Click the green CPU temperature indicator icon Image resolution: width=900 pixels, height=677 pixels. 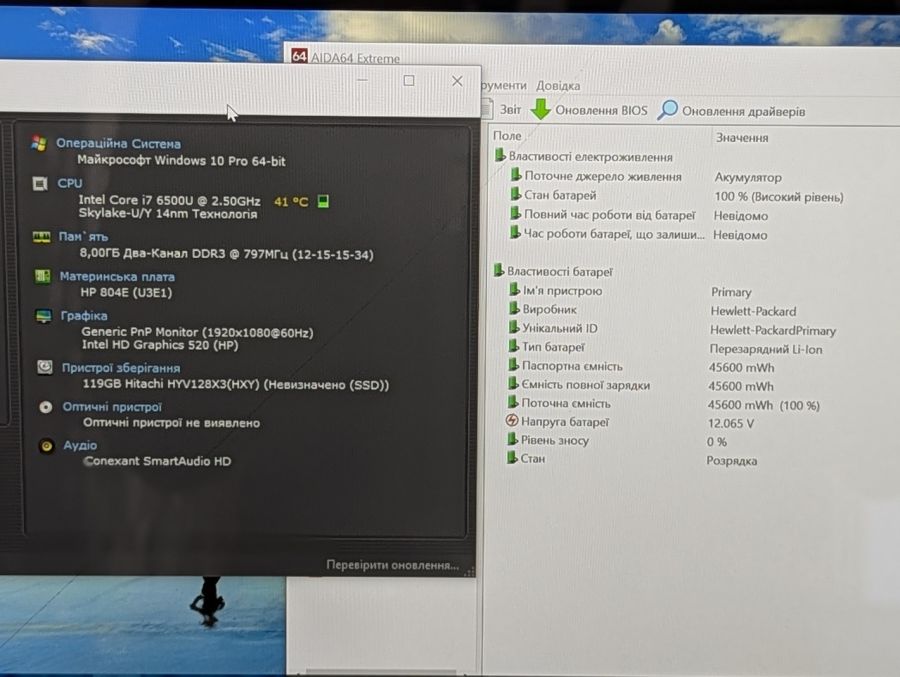click(323, 201)
